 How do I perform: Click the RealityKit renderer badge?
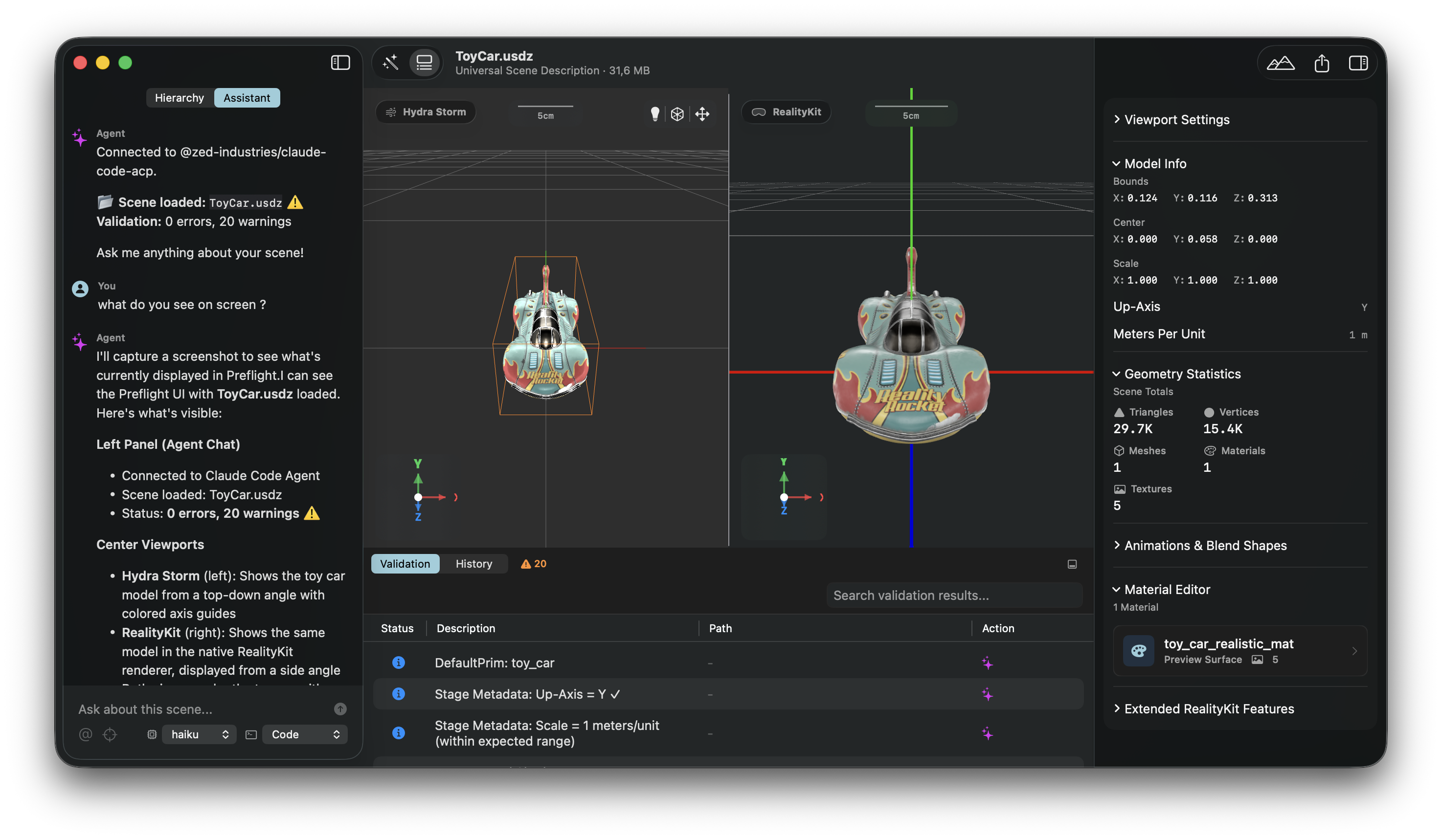(786, 111)
